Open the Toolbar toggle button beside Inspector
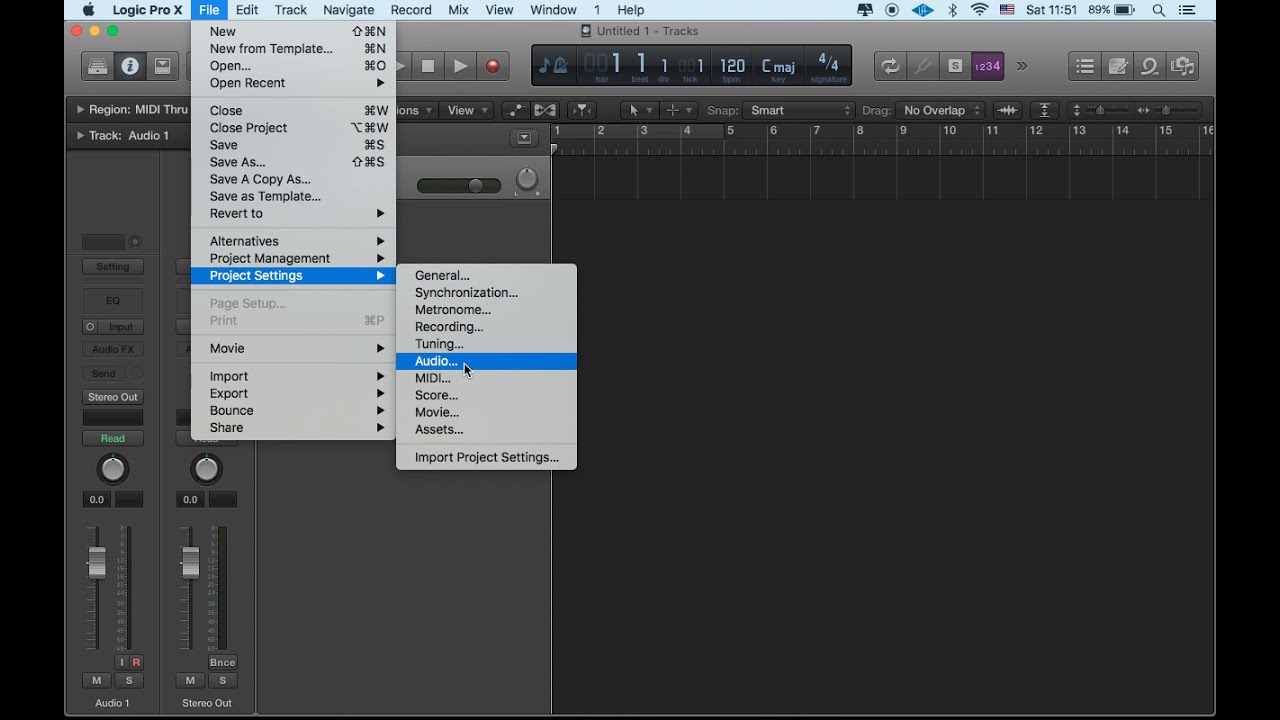 point(162,67)
